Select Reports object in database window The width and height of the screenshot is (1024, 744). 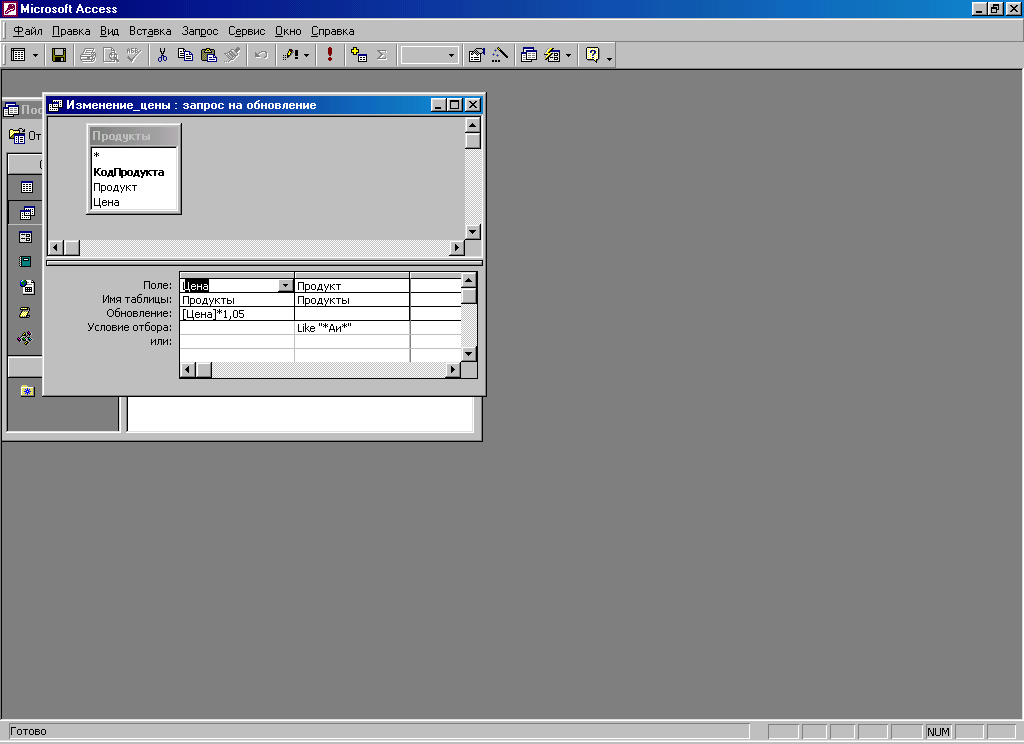26,262
